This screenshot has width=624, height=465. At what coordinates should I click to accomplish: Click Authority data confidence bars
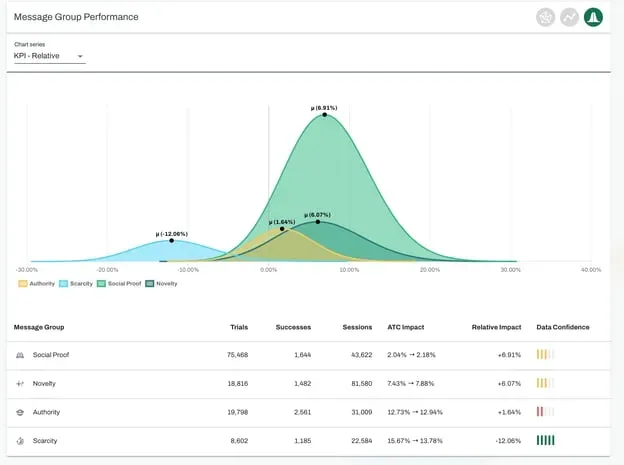545,412
